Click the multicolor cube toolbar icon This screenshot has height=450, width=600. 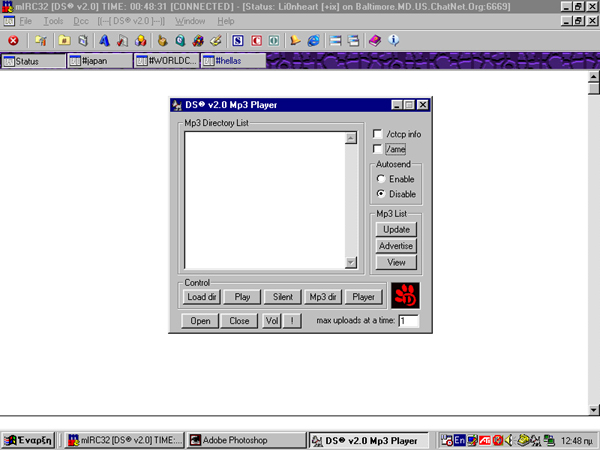tap(198, 41)
